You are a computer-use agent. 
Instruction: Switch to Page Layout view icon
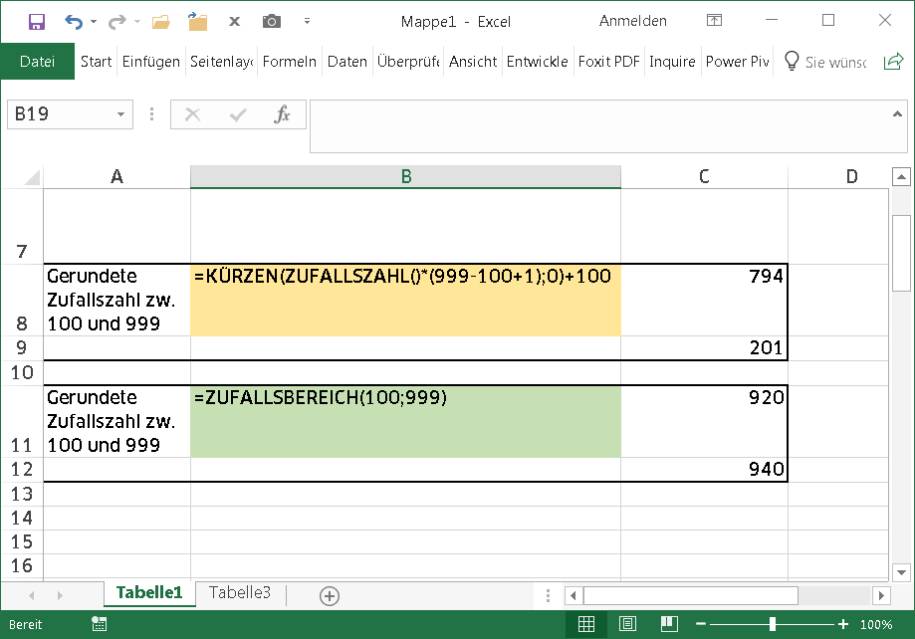click(627, 624)
